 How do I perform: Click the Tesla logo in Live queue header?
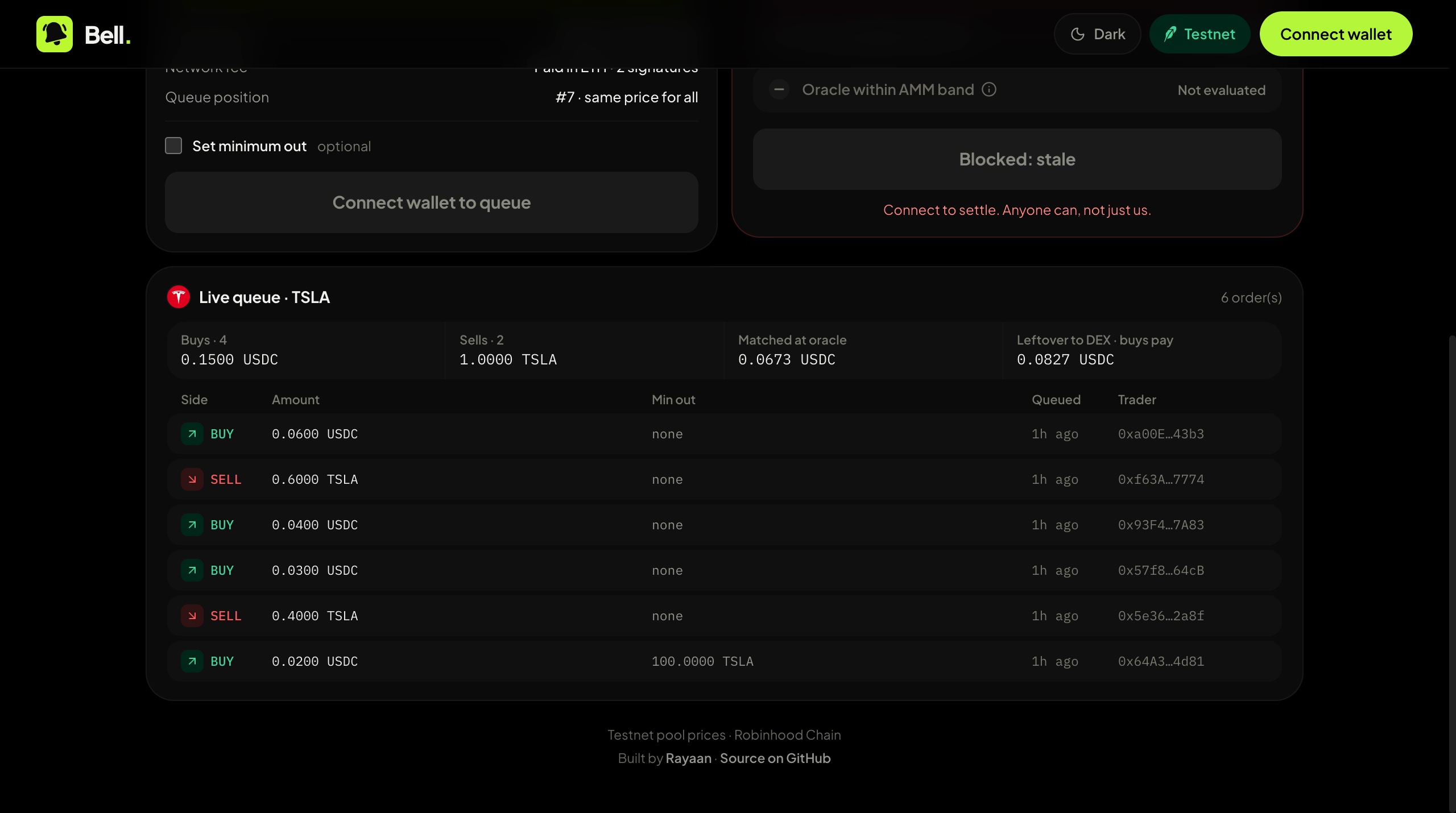pyautogui.click(x=179, y=297)
